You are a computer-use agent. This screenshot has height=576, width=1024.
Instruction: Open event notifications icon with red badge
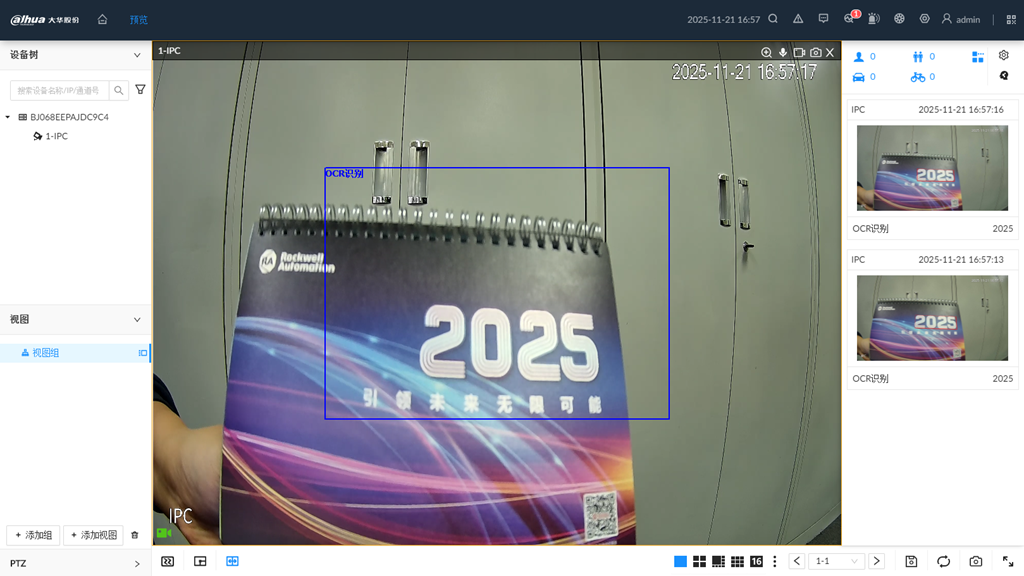(850, 18)
